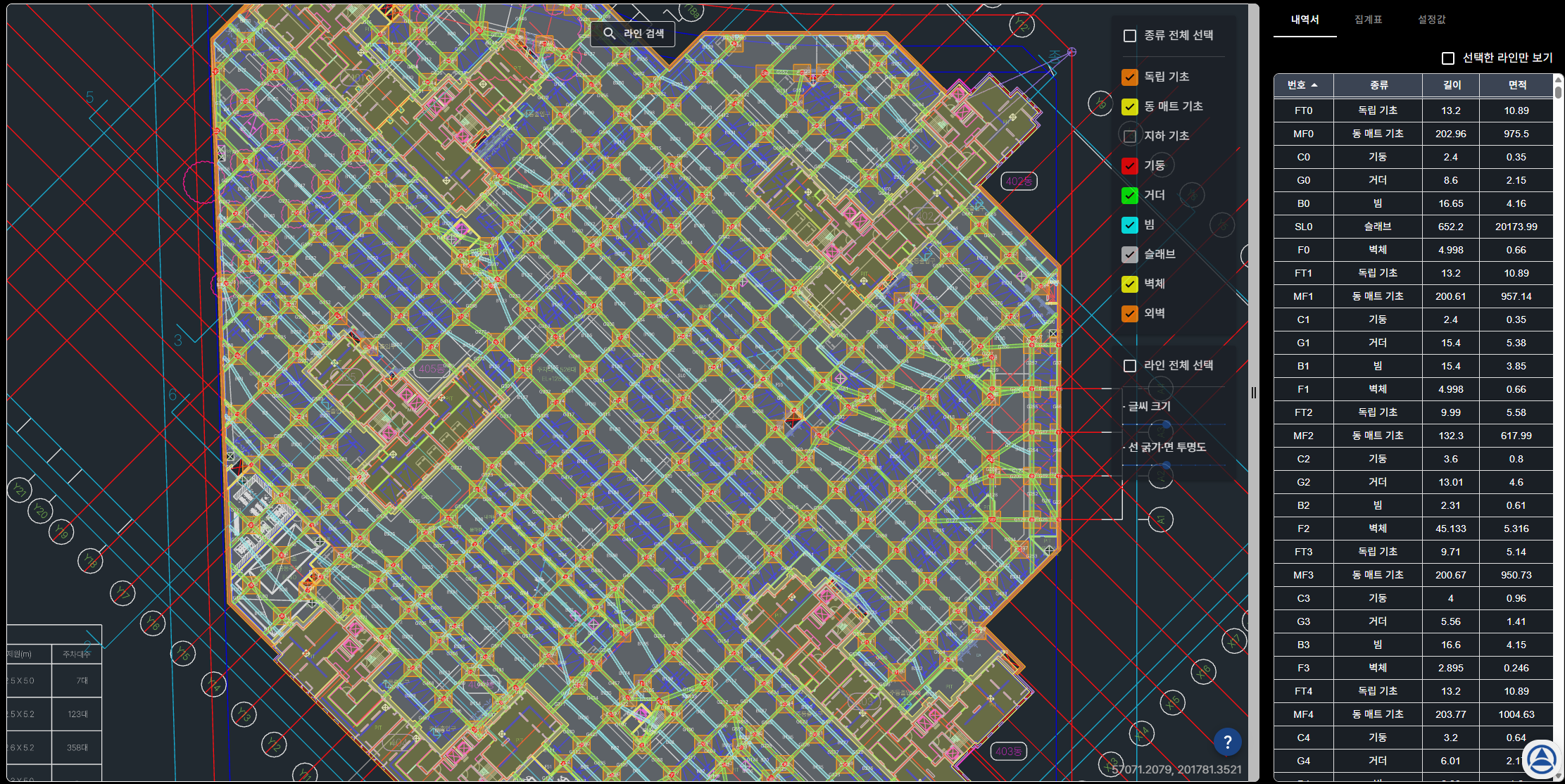Click the panel splitter handle icon

pos(1253,393)
